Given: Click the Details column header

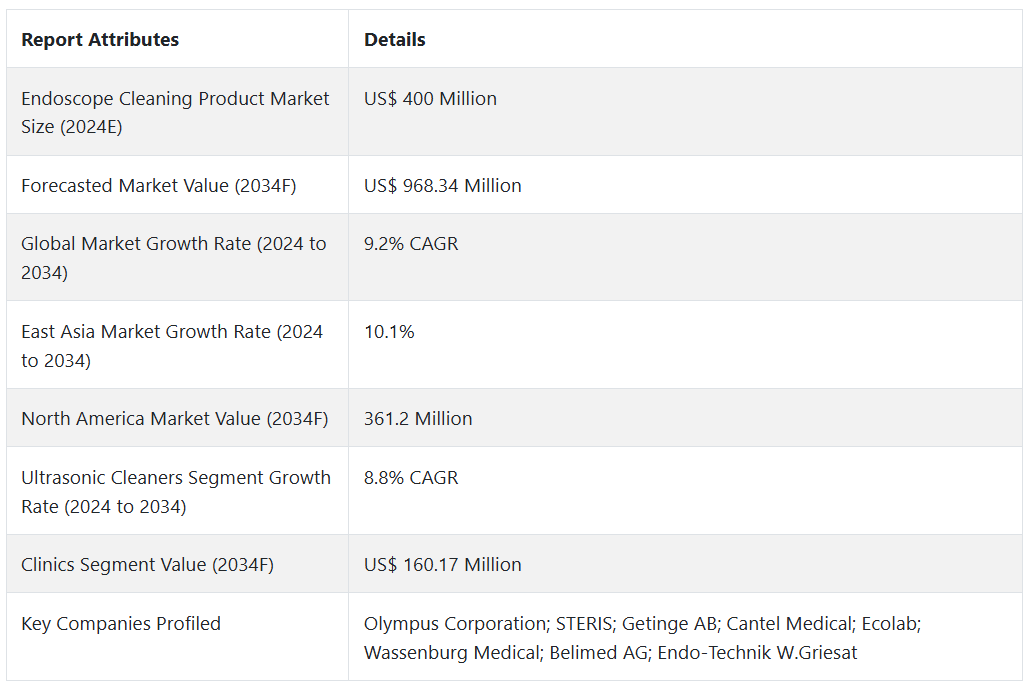Looking at the screenshot, I should tap(395, 40).
